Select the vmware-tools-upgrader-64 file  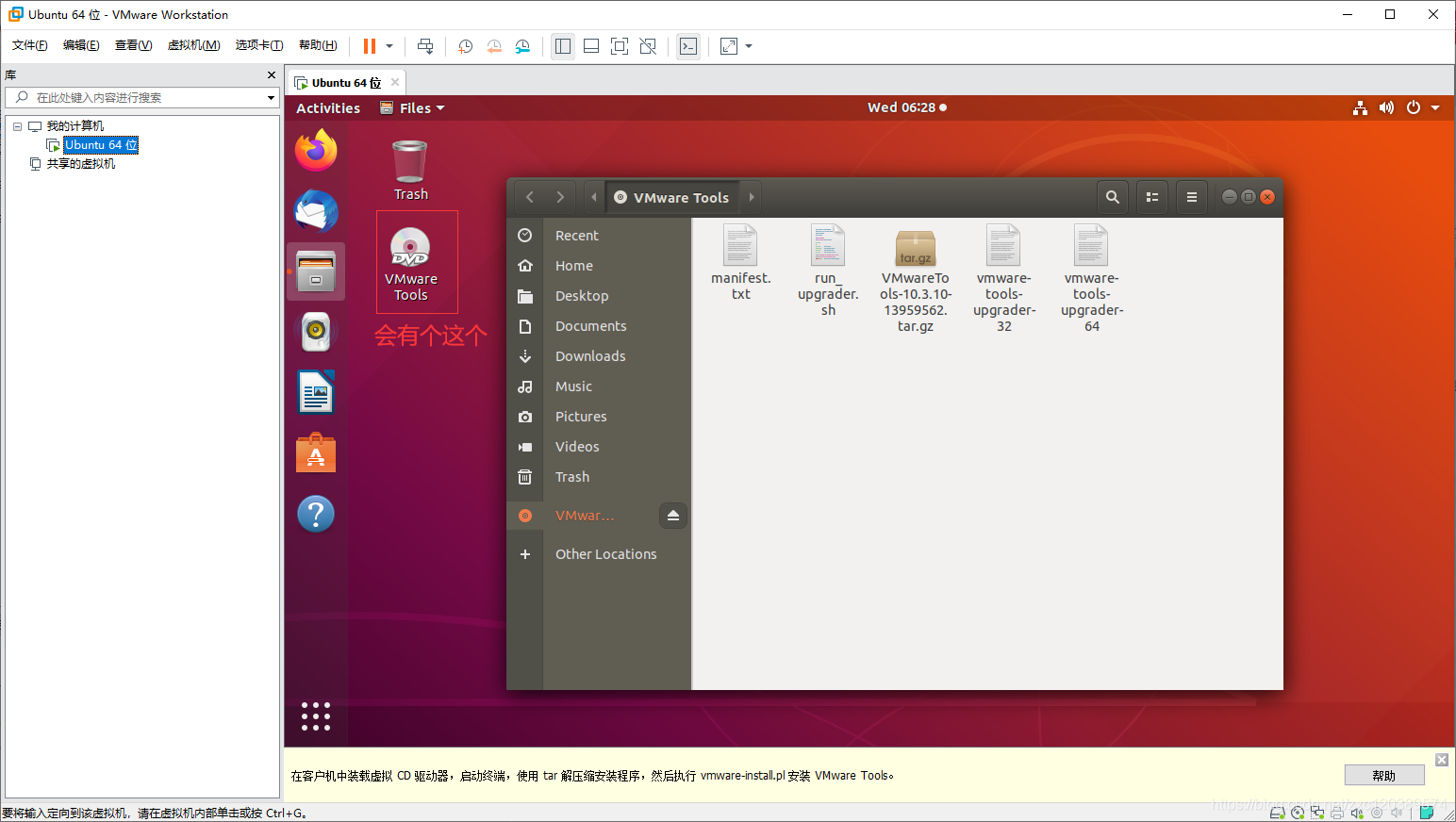pos(1092,279)
